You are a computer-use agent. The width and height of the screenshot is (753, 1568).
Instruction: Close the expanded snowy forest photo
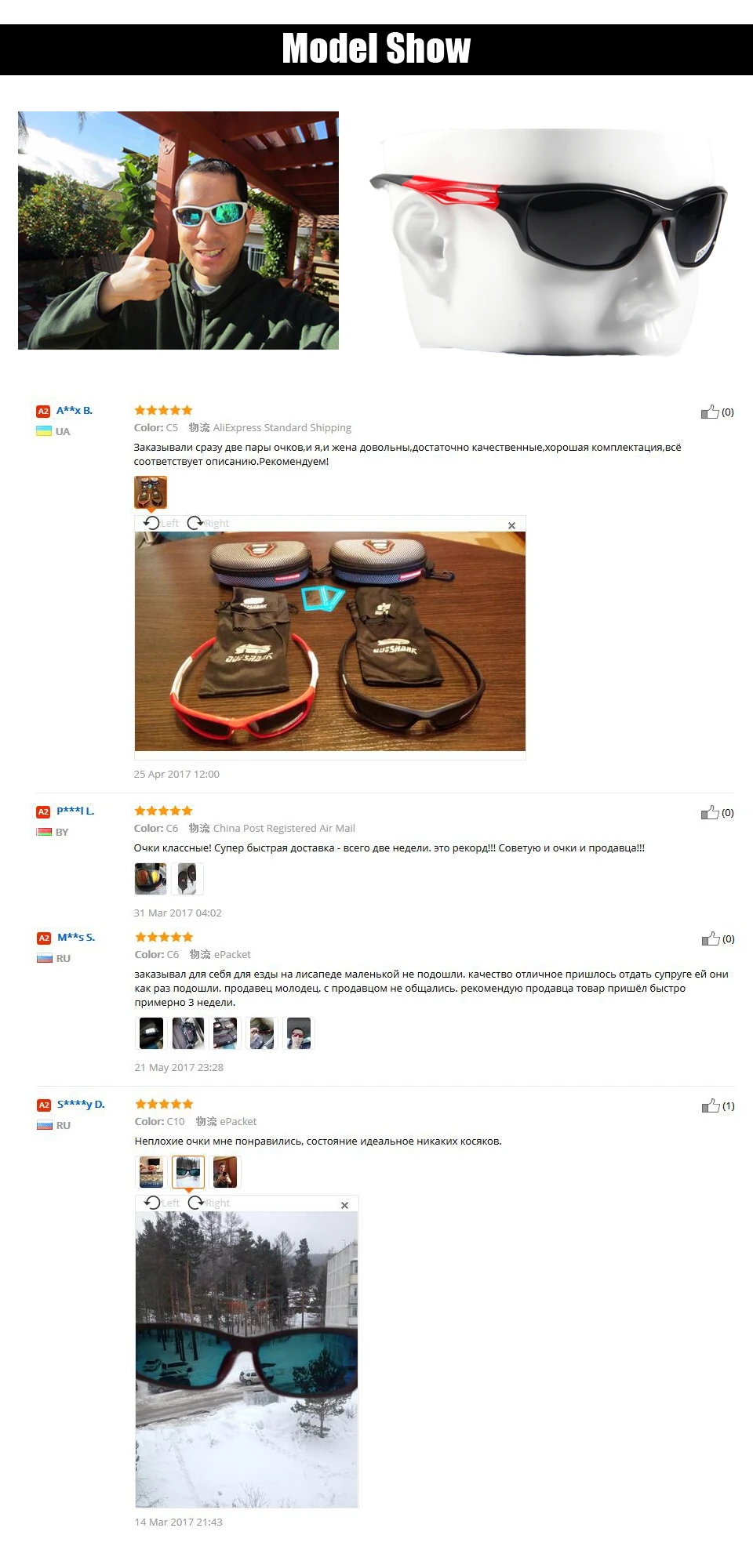(x=344, y=1205)
